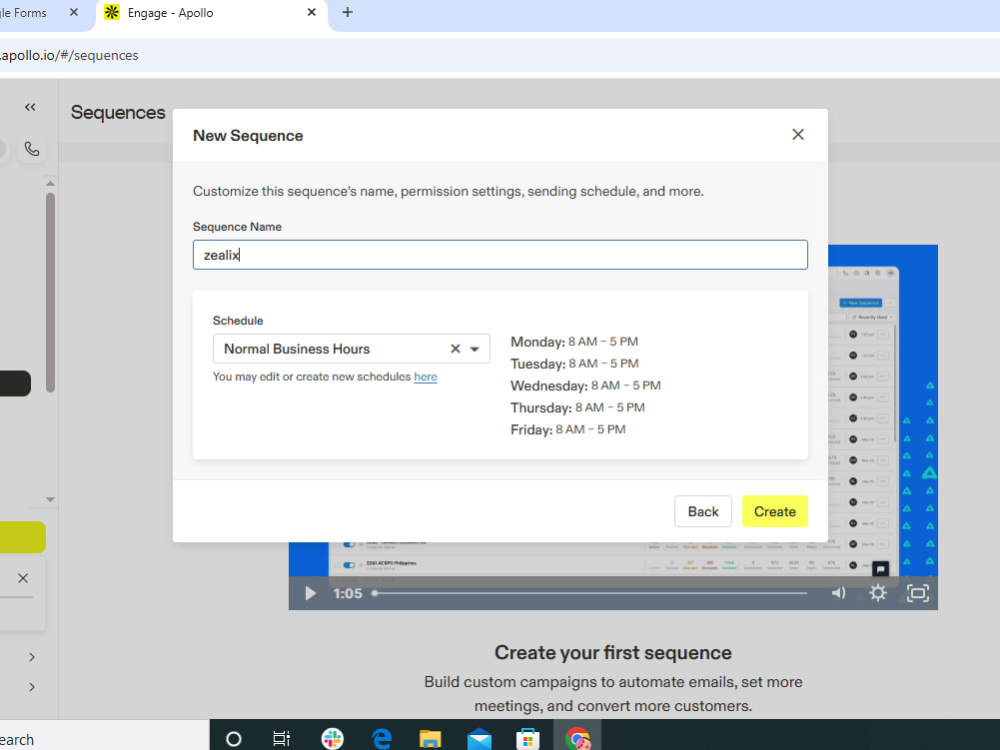The height and width of the screenshot is (750, 1000).
Task: Open the Mail app from taskbar
Action: point(479,739)
